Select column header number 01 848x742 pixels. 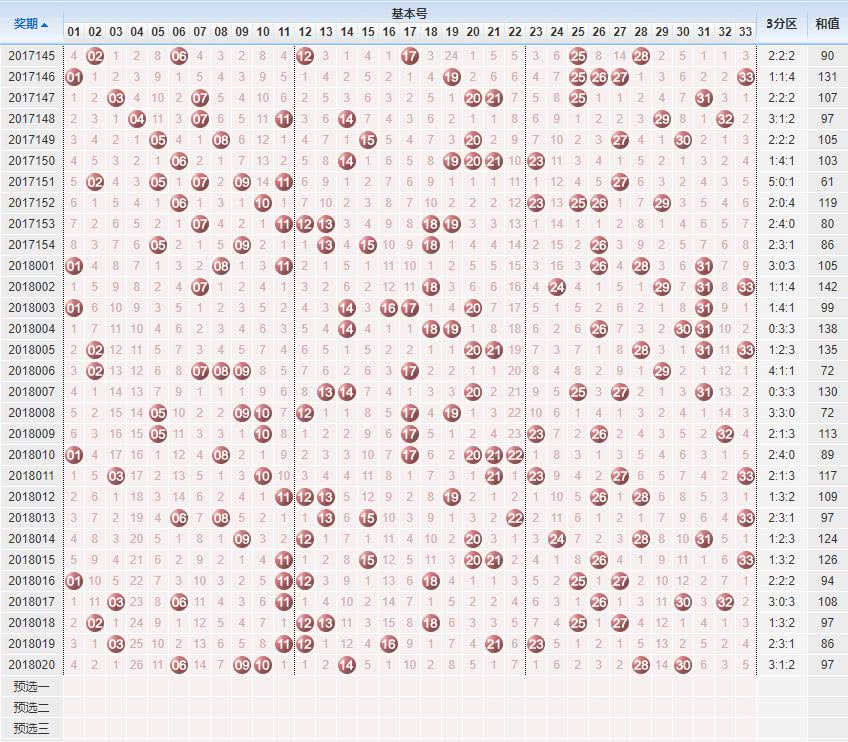click(x=74, y=32)
